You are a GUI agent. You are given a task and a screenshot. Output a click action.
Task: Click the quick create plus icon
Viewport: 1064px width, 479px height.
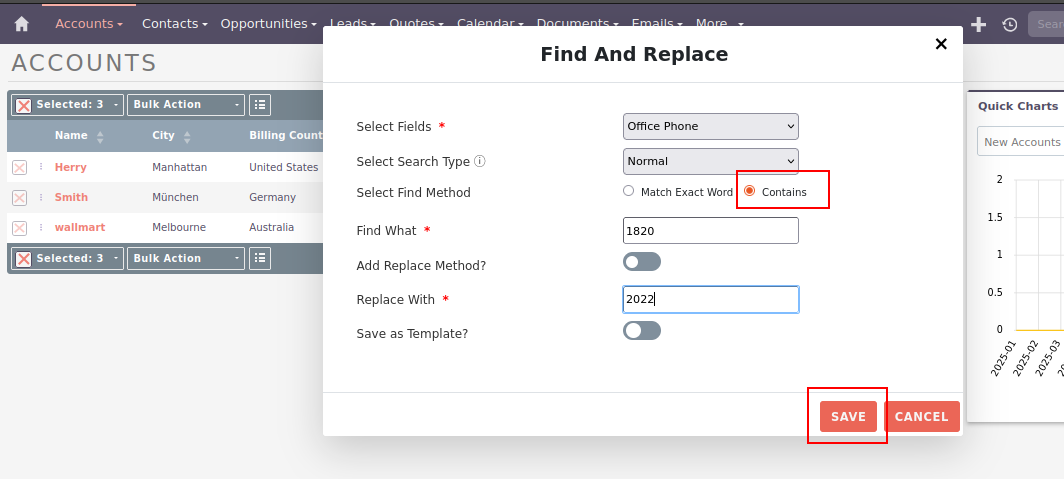(979, 24)
